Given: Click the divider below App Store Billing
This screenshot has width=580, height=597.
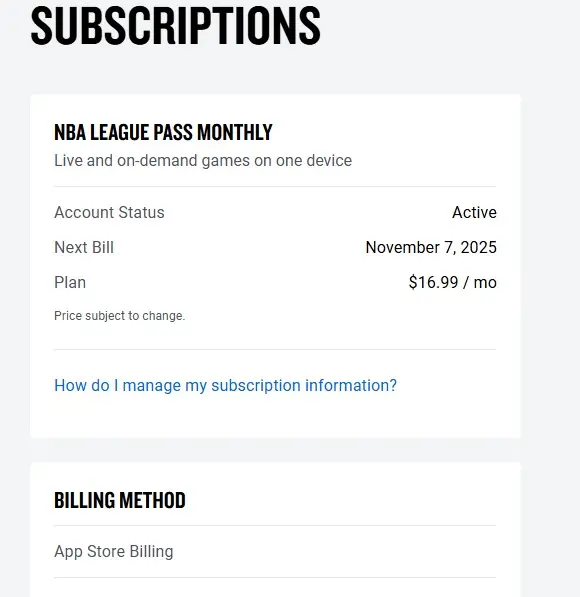Looking at the screenshot, I should (x=275, y=578).
